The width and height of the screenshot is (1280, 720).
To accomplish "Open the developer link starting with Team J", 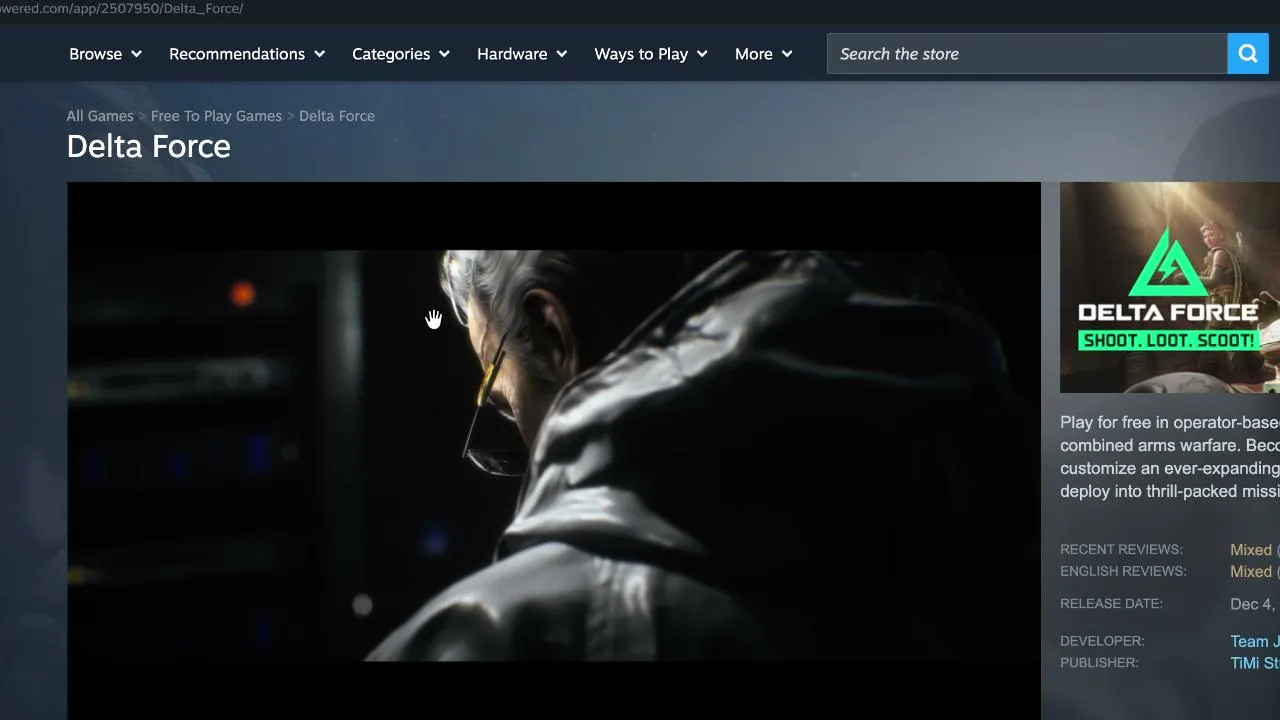I will (1255, 642).
